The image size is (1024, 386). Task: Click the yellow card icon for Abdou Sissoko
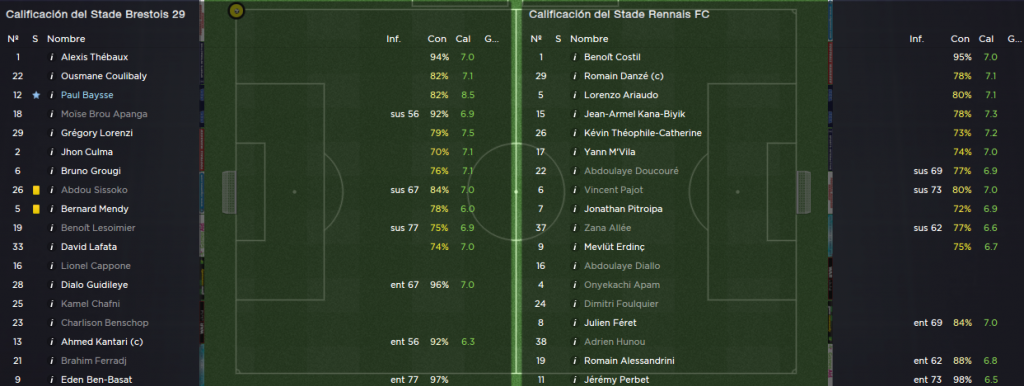point(36,190)
